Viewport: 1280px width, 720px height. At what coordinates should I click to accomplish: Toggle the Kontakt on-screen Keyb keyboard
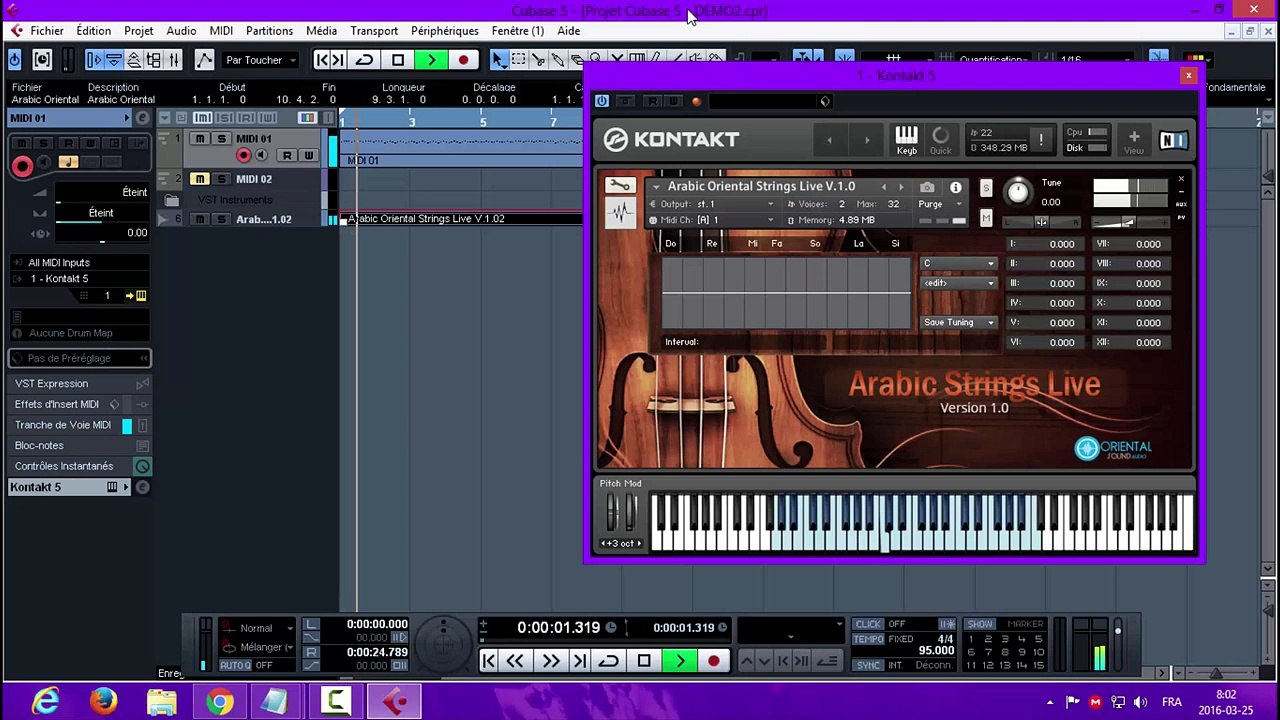click(x=906, y=140)
